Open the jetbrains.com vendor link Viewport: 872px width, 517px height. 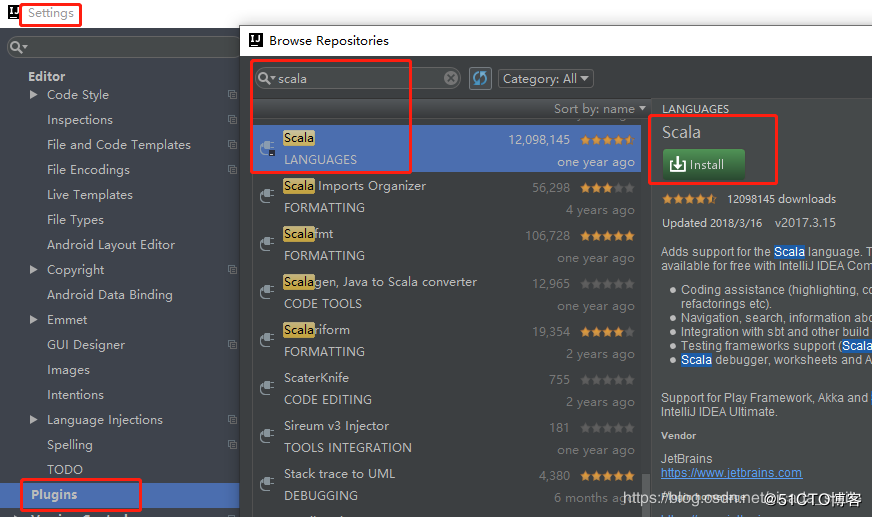(x=731, y=473)
